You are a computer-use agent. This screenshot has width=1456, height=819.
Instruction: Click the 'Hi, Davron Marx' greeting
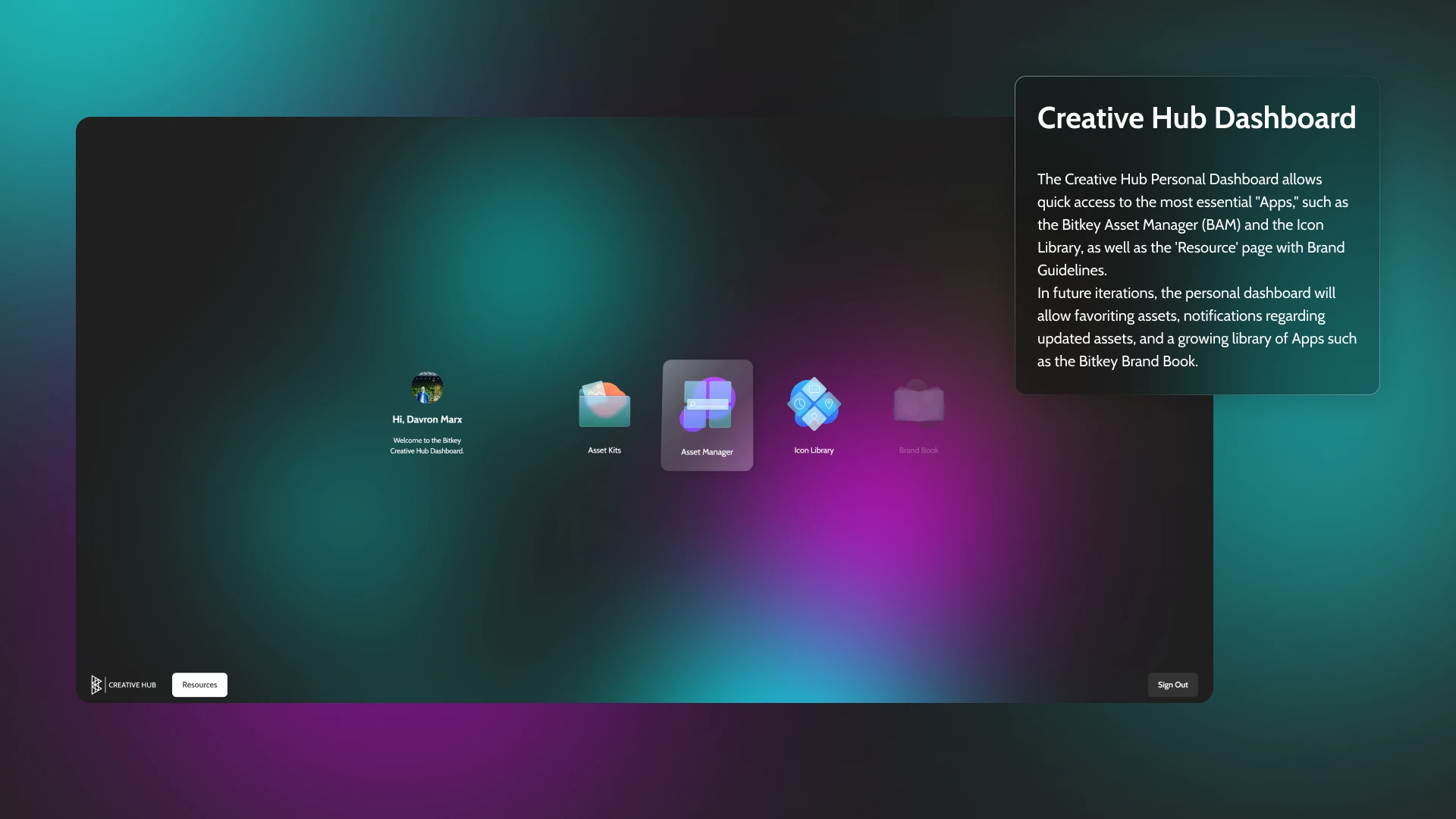pyautogui.click(x=427, y=419)
